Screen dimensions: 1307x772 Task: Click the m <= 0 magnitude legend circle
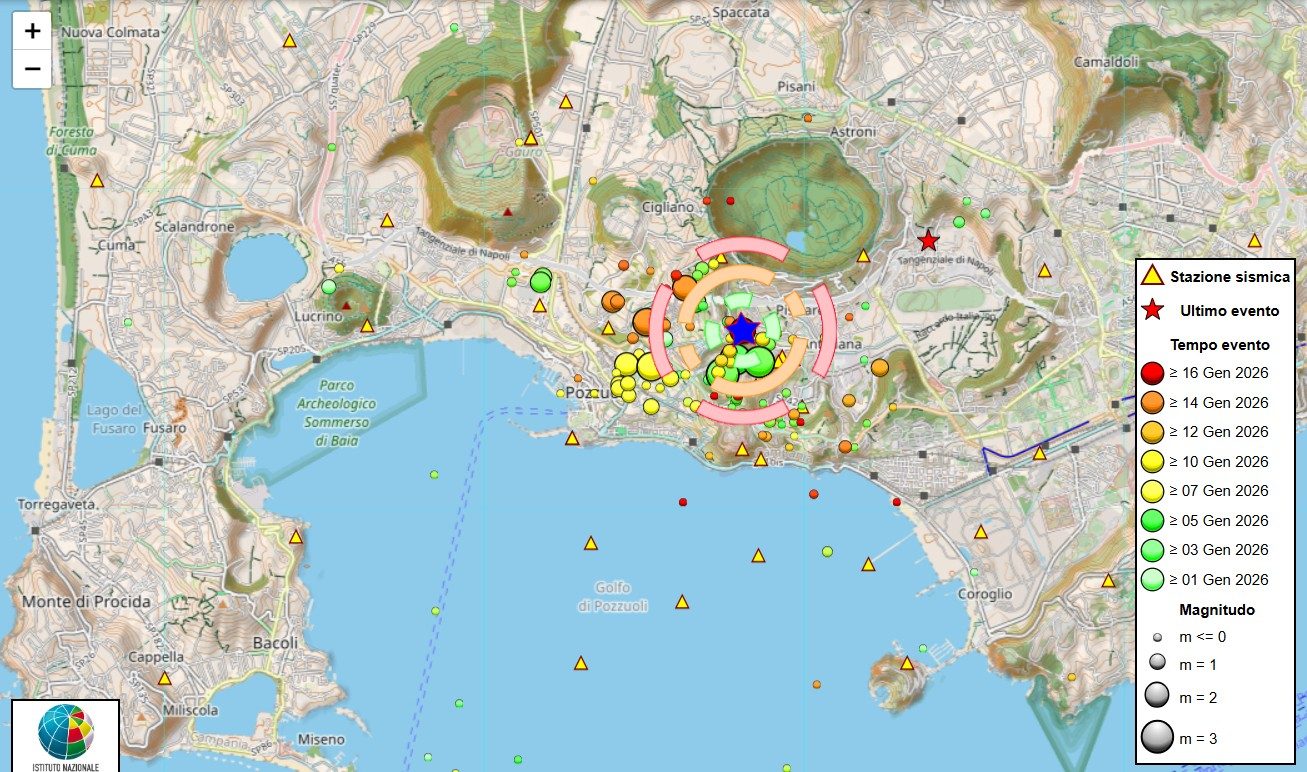(x=1157, y=636)
